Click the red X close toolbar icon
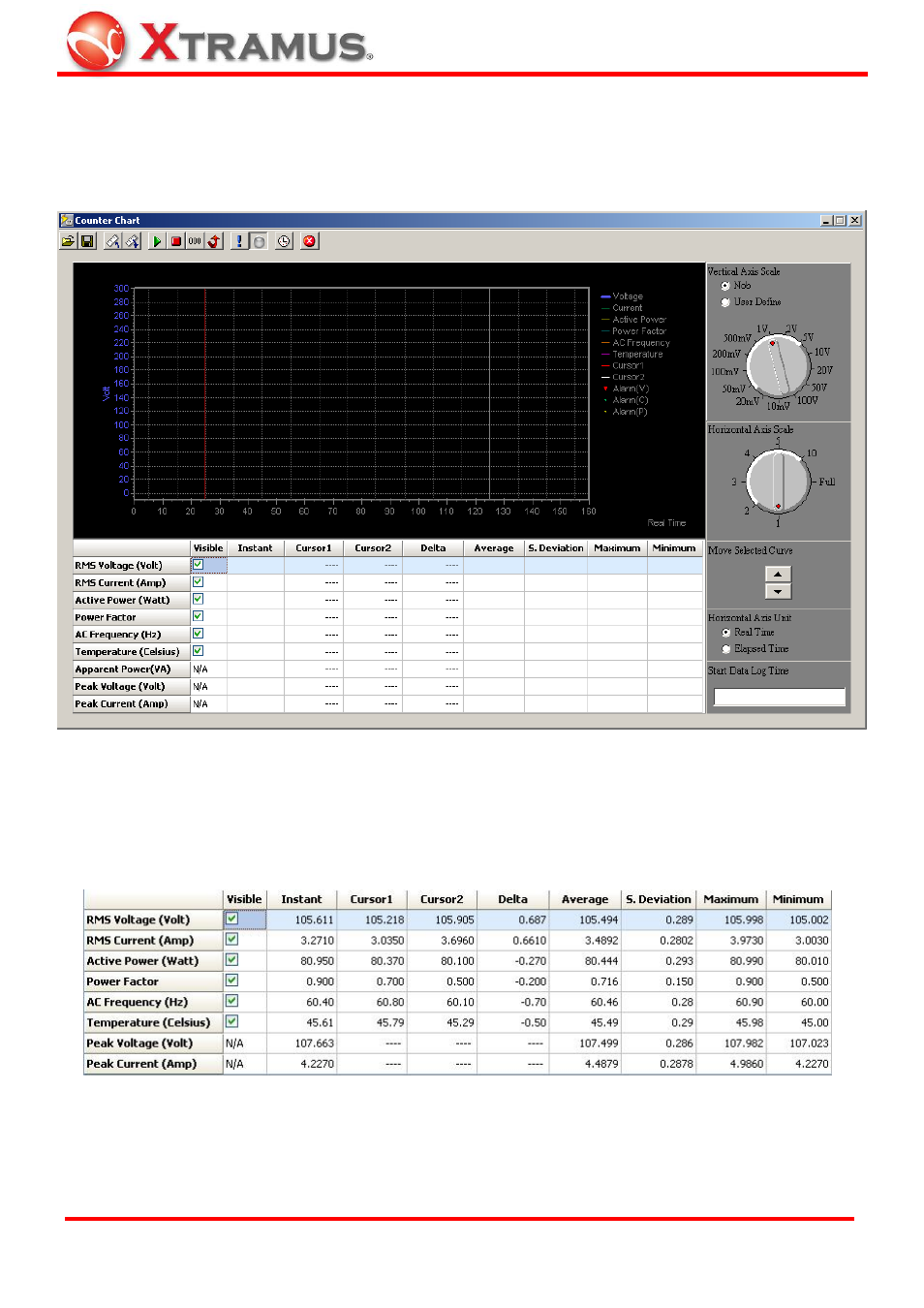924x1308 pixels. 310,241
